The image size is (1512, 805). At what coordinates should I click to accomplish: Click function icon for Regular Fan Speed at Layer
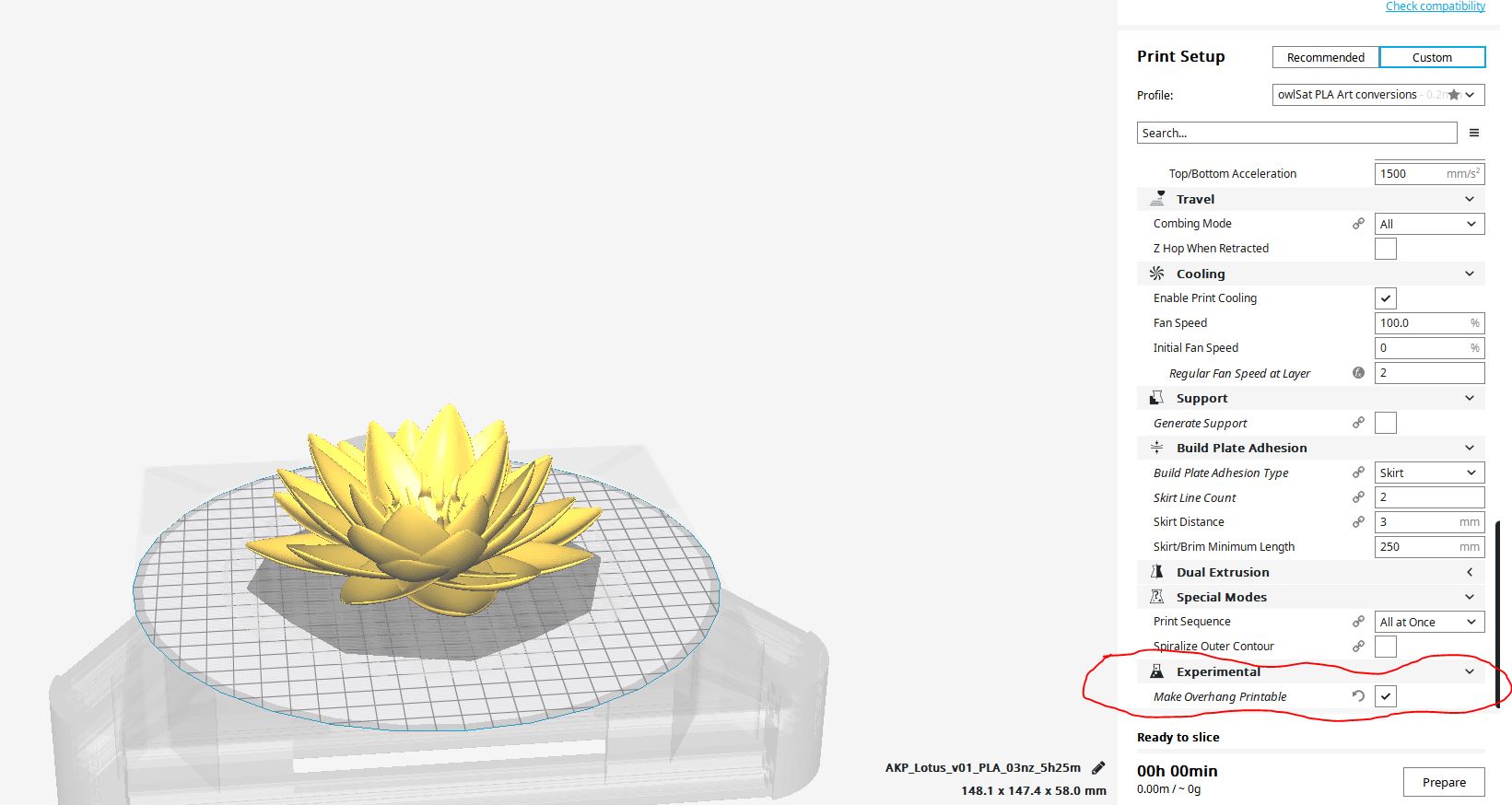[1358, 373]
